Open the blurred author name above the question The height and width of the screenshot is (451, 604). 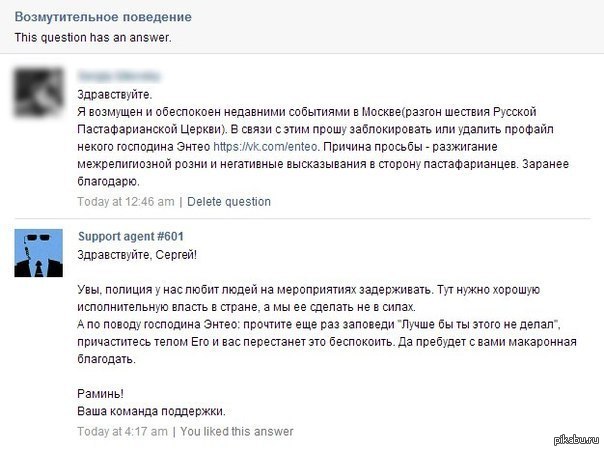coord(119,76)
